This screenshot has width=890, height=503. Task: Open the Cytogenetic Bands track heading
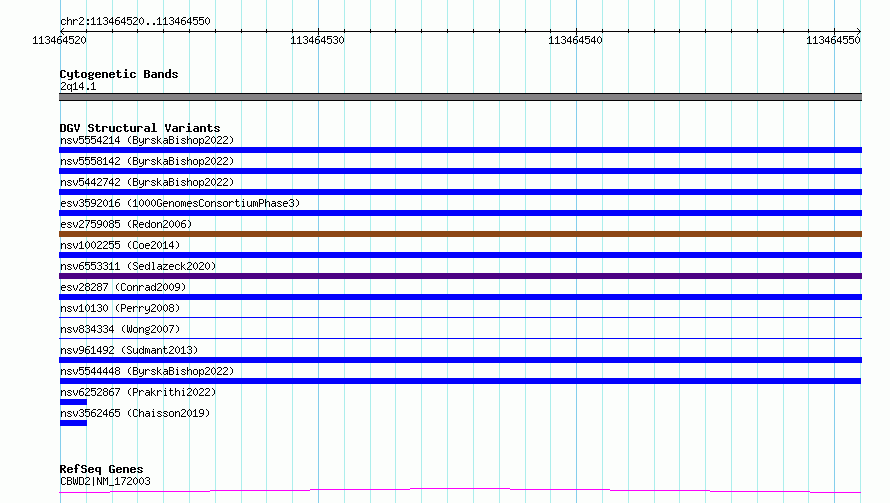(x=119, y=74)
